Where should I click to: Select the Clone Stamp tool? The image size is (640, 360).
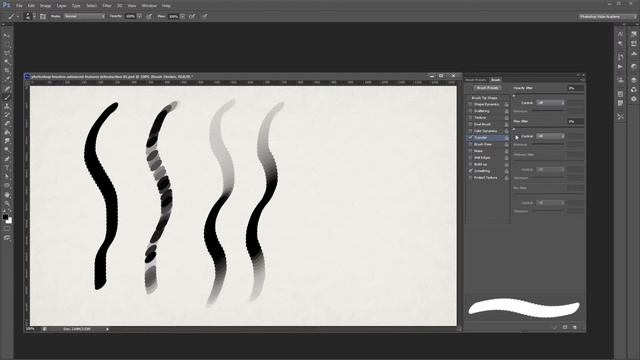(7, 106)
